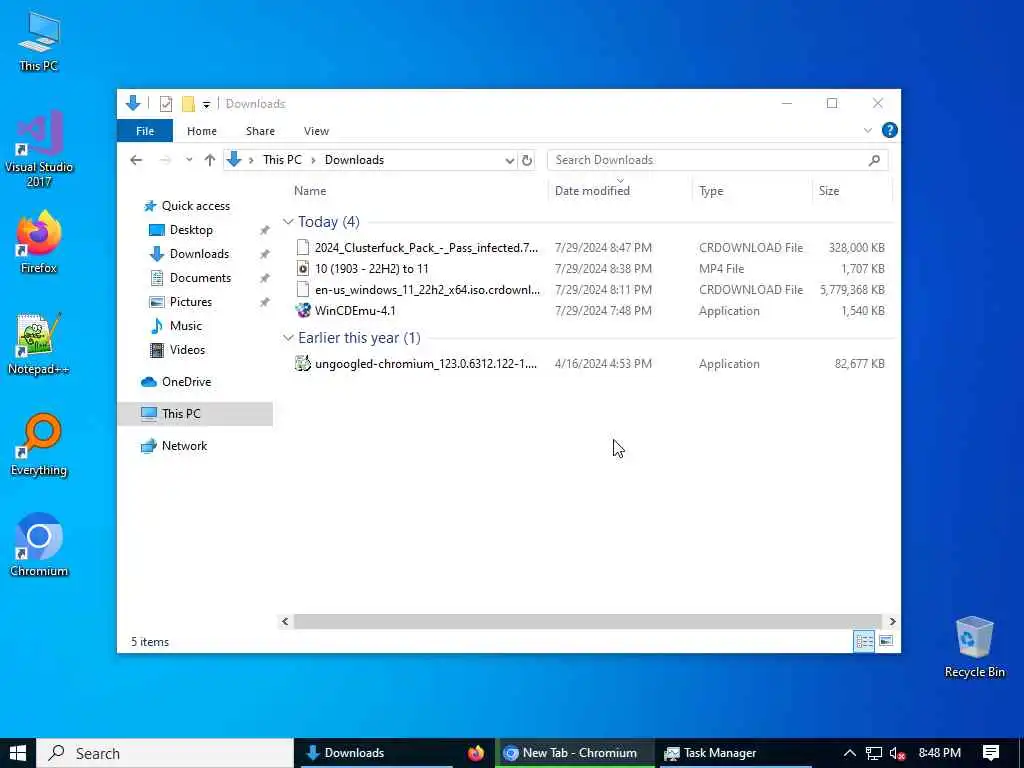This screenshot has width=1024, height=768.
Task: Go up one folder level
Action: click(x=210, y=160)
